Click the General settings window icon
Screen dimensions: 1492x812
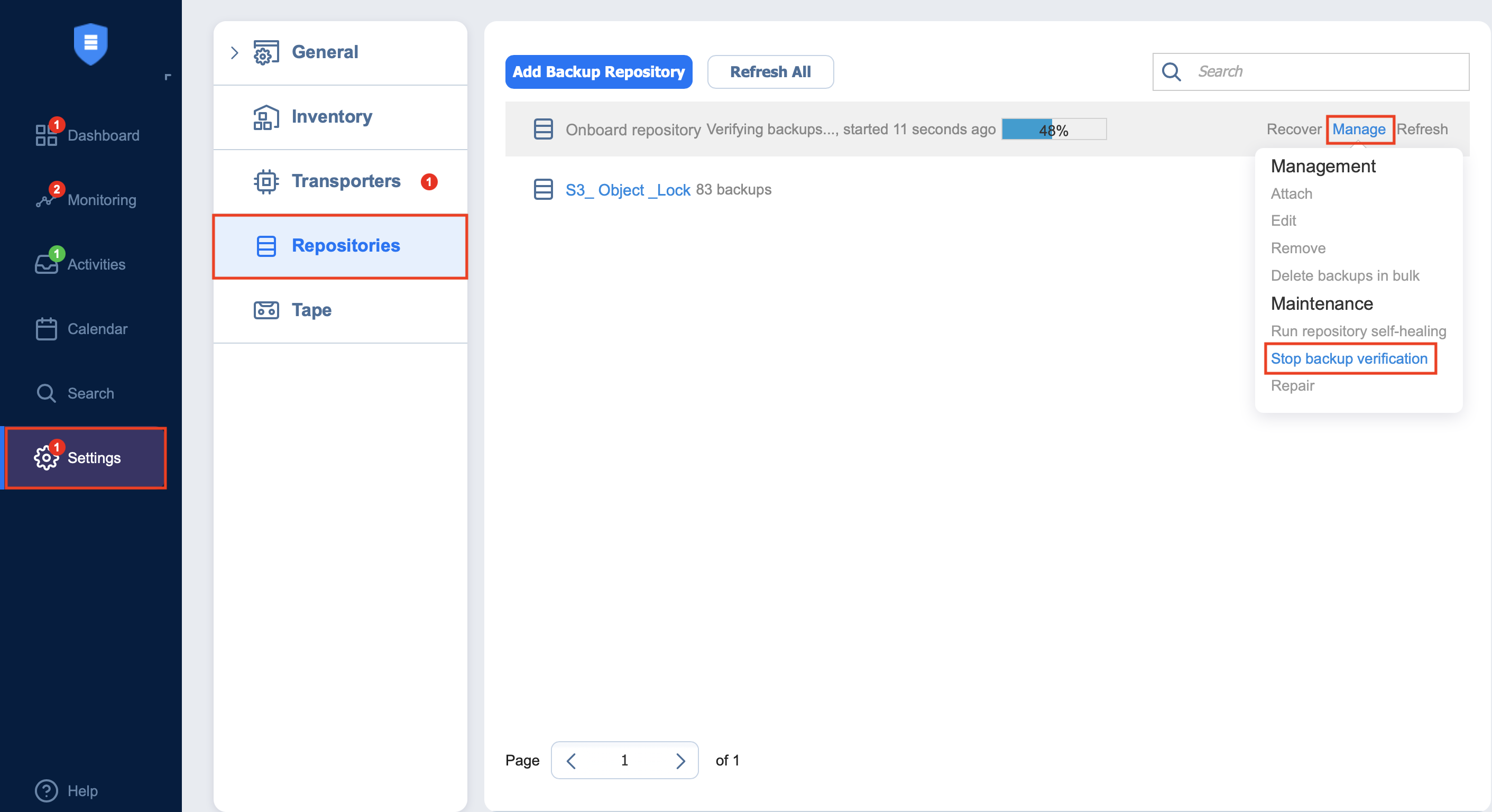(266, 53)
